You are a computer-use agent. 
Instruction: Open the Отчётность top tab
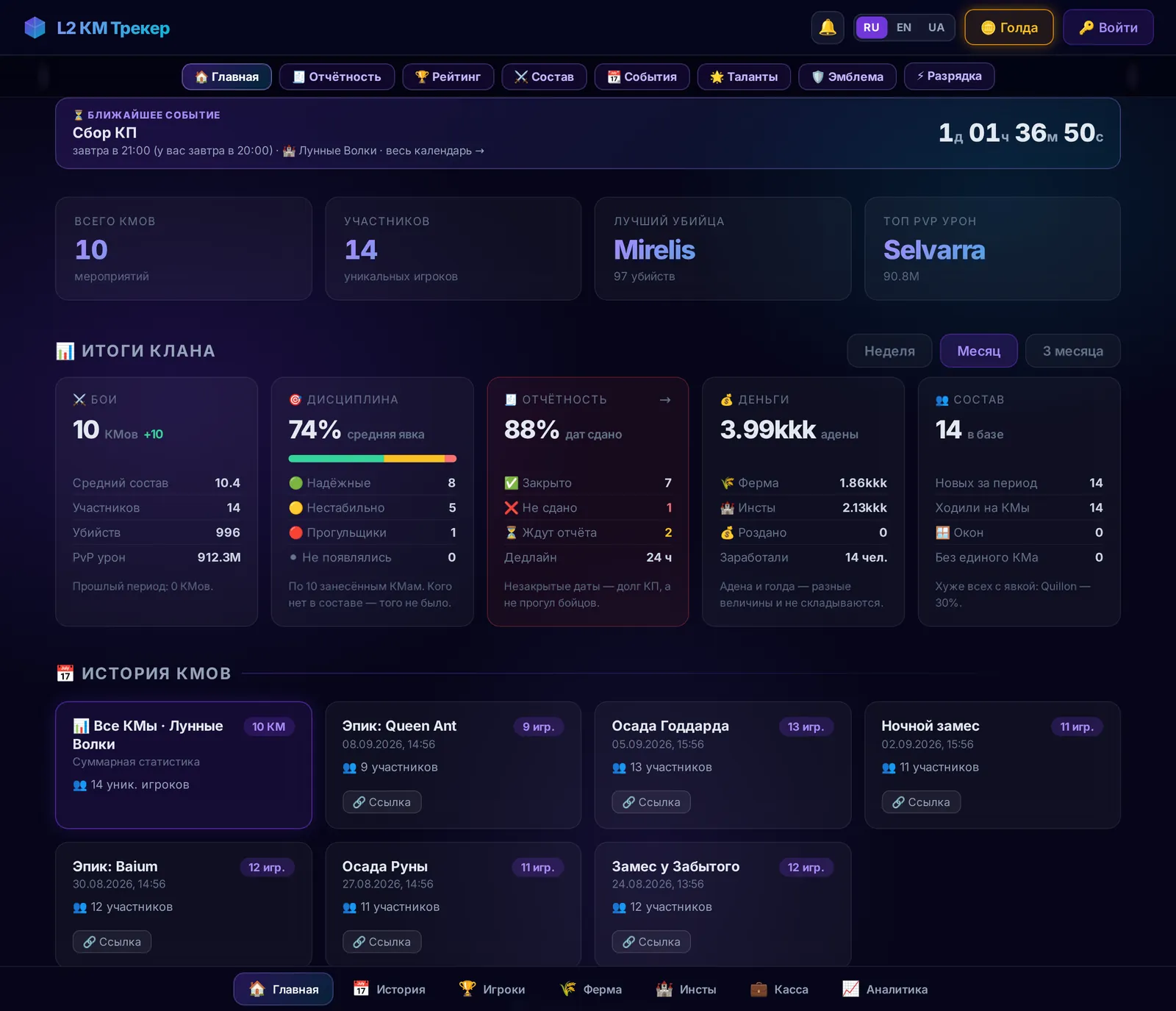pyautogui.click(x=337, y=76)
